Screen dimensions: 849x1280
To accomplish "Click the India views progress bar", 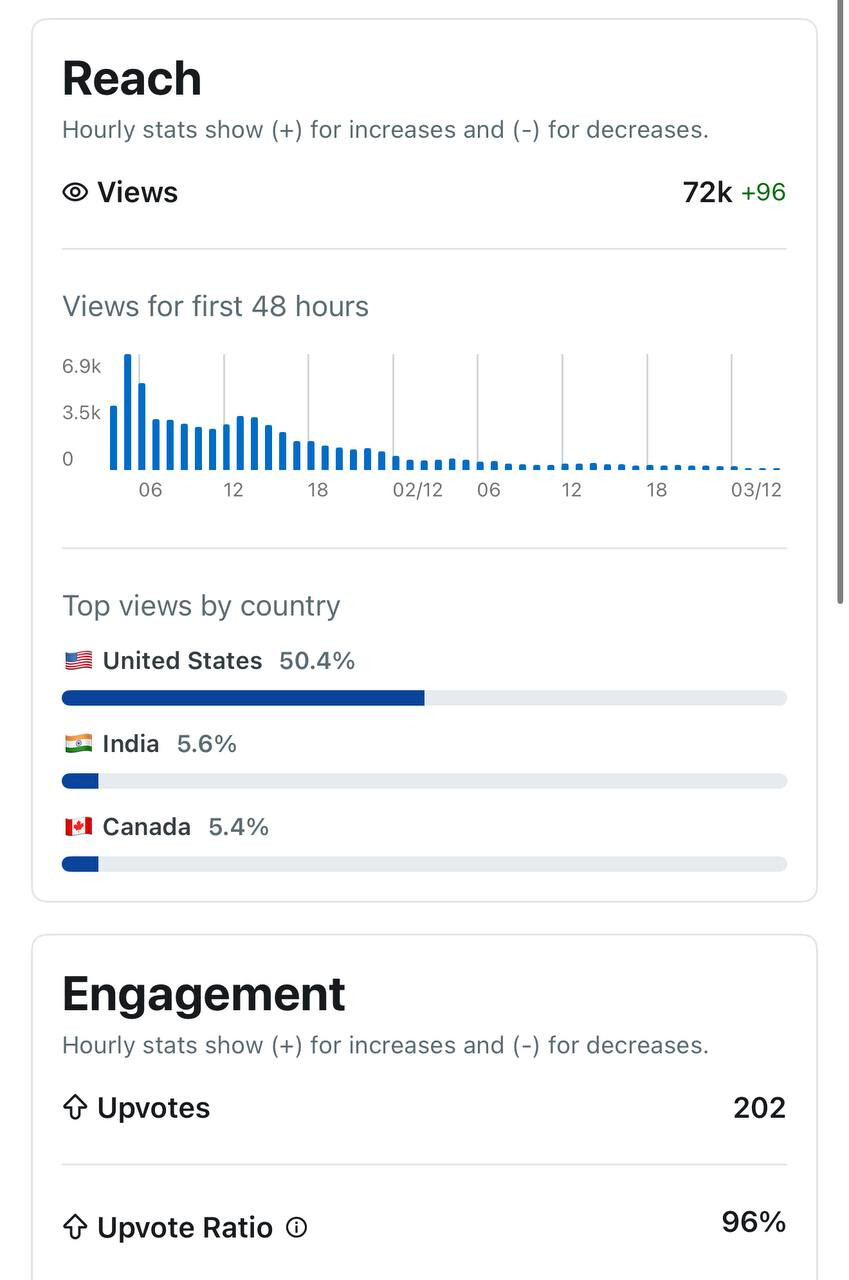I will pyautogui.click(x=424, y=781).
